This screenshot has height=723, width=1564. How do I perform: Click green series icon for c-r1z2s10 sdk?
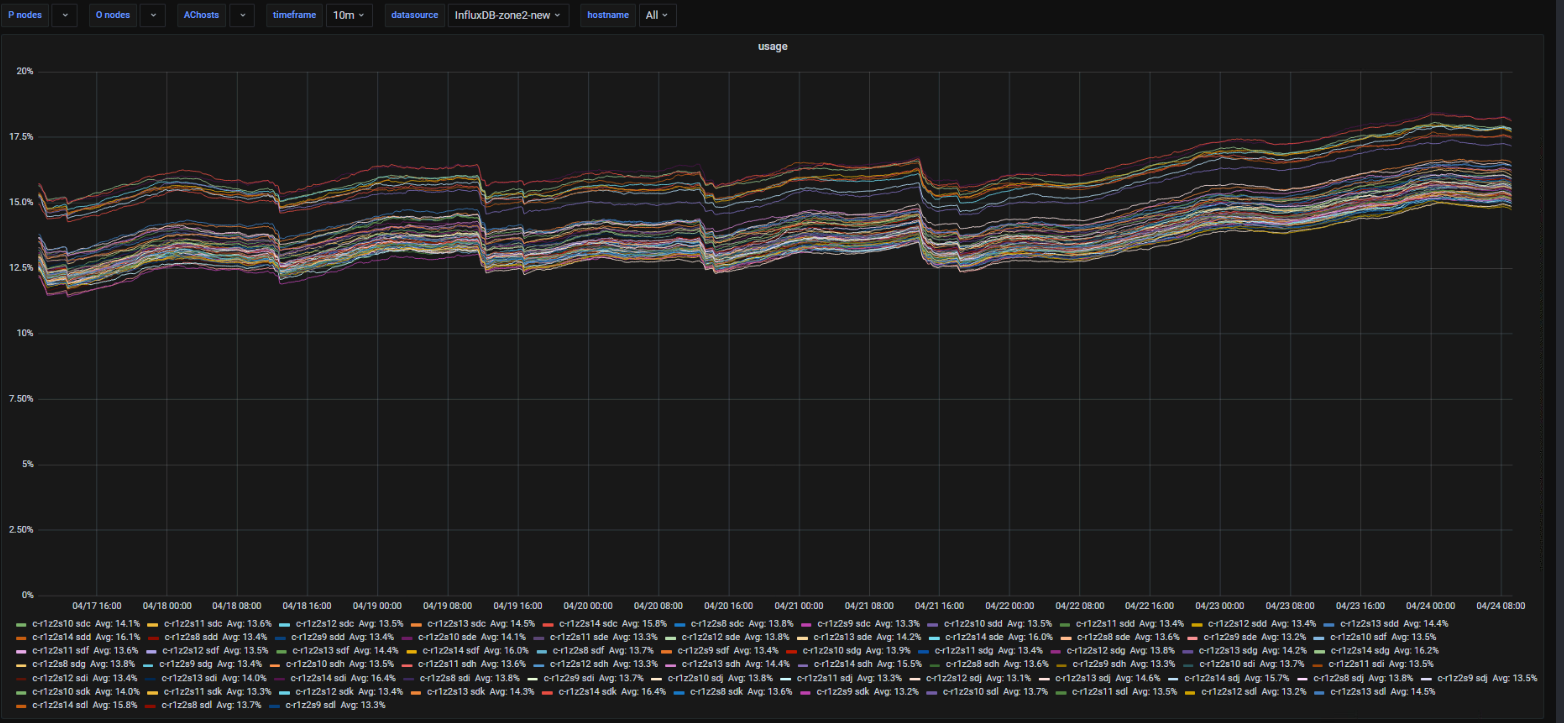[x=22, y=691]
